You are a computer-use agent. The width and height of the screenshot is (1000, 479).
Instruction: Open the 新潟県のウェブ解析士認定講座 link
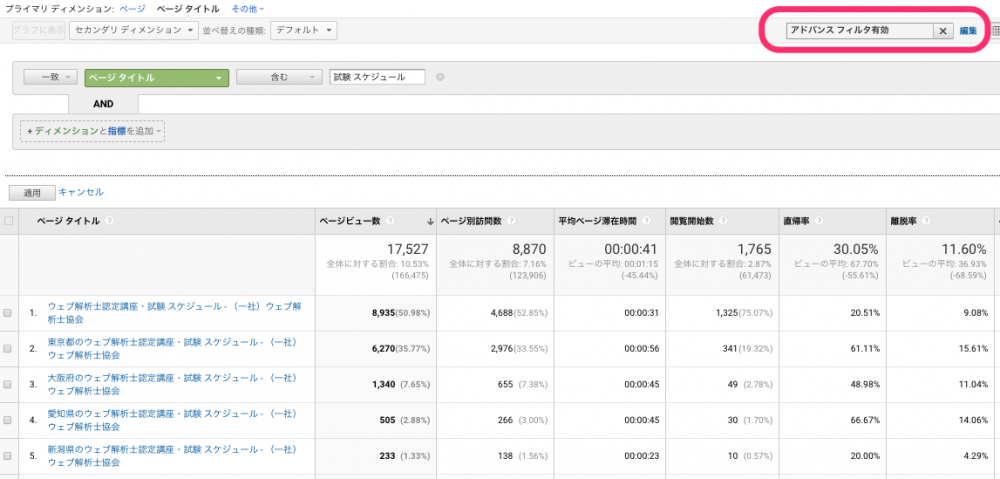(172, 456)
